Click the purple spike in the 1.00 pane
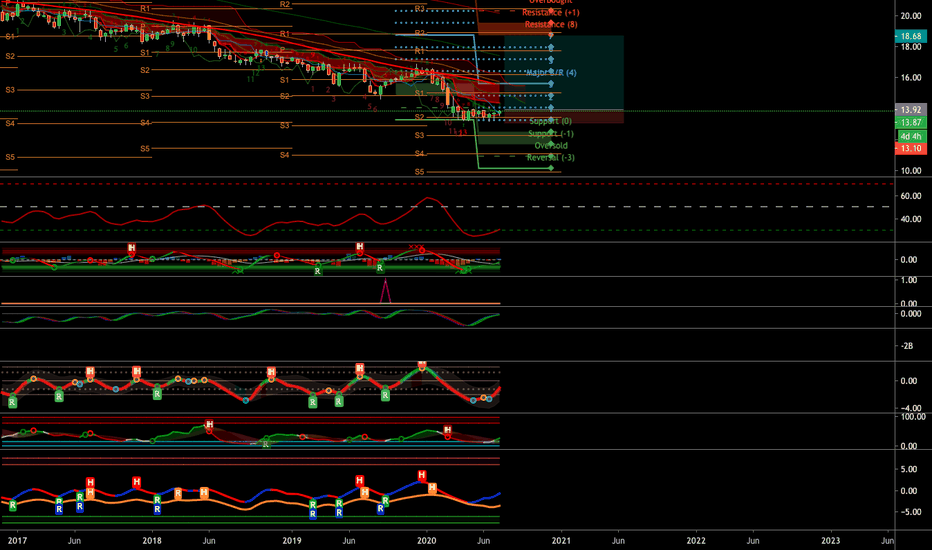This screenshot has width=932, height=550. coord(386,291)
